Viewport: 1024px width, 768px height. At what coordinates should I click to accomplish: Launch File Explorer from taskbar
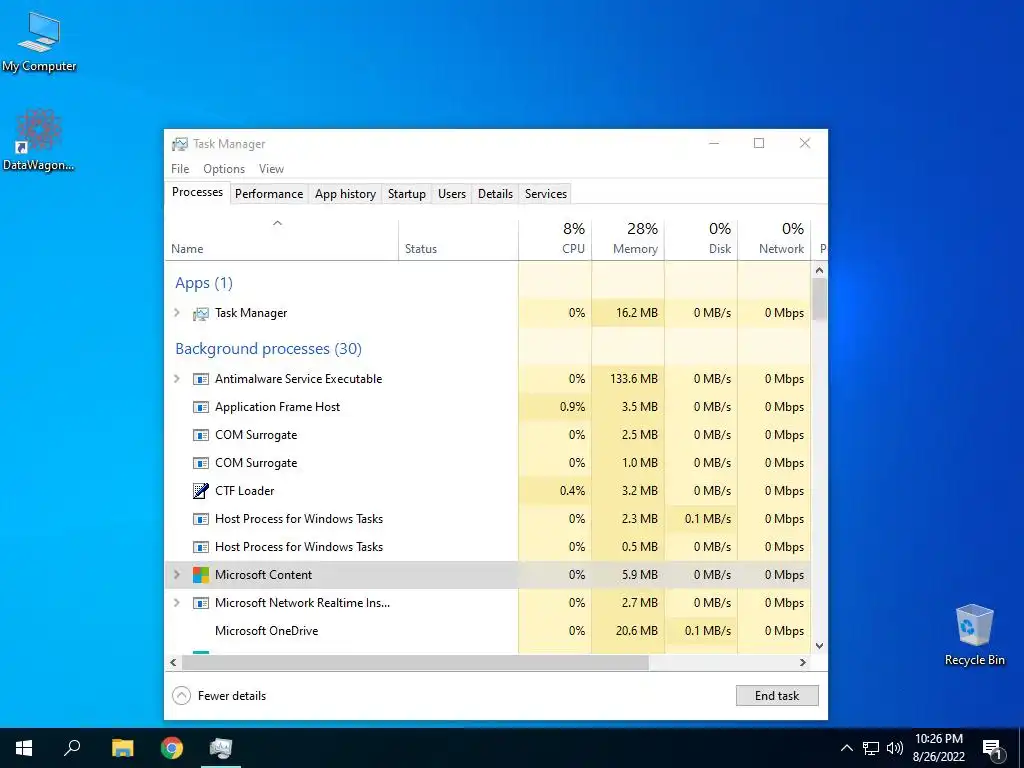(122, 748)
